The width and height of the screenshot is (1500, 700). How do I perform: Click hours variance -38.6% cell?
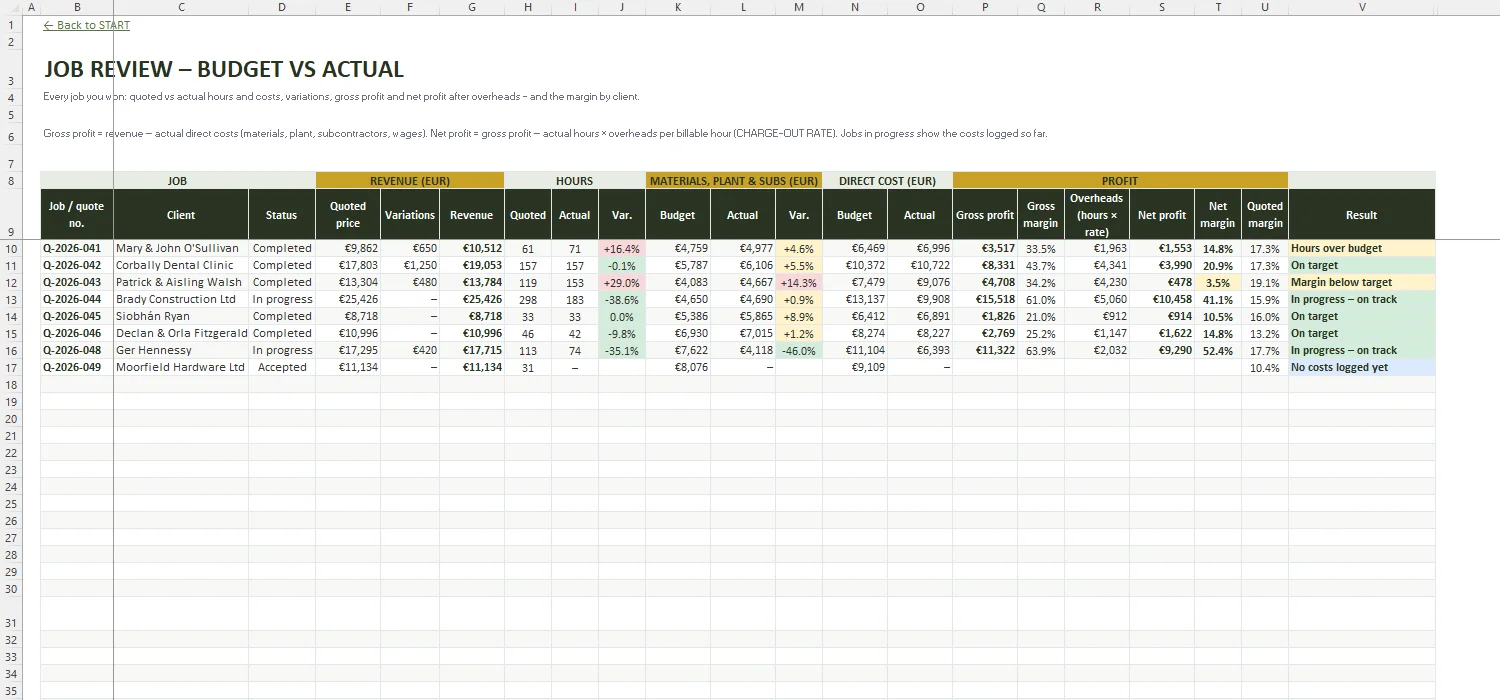(622, 299)
